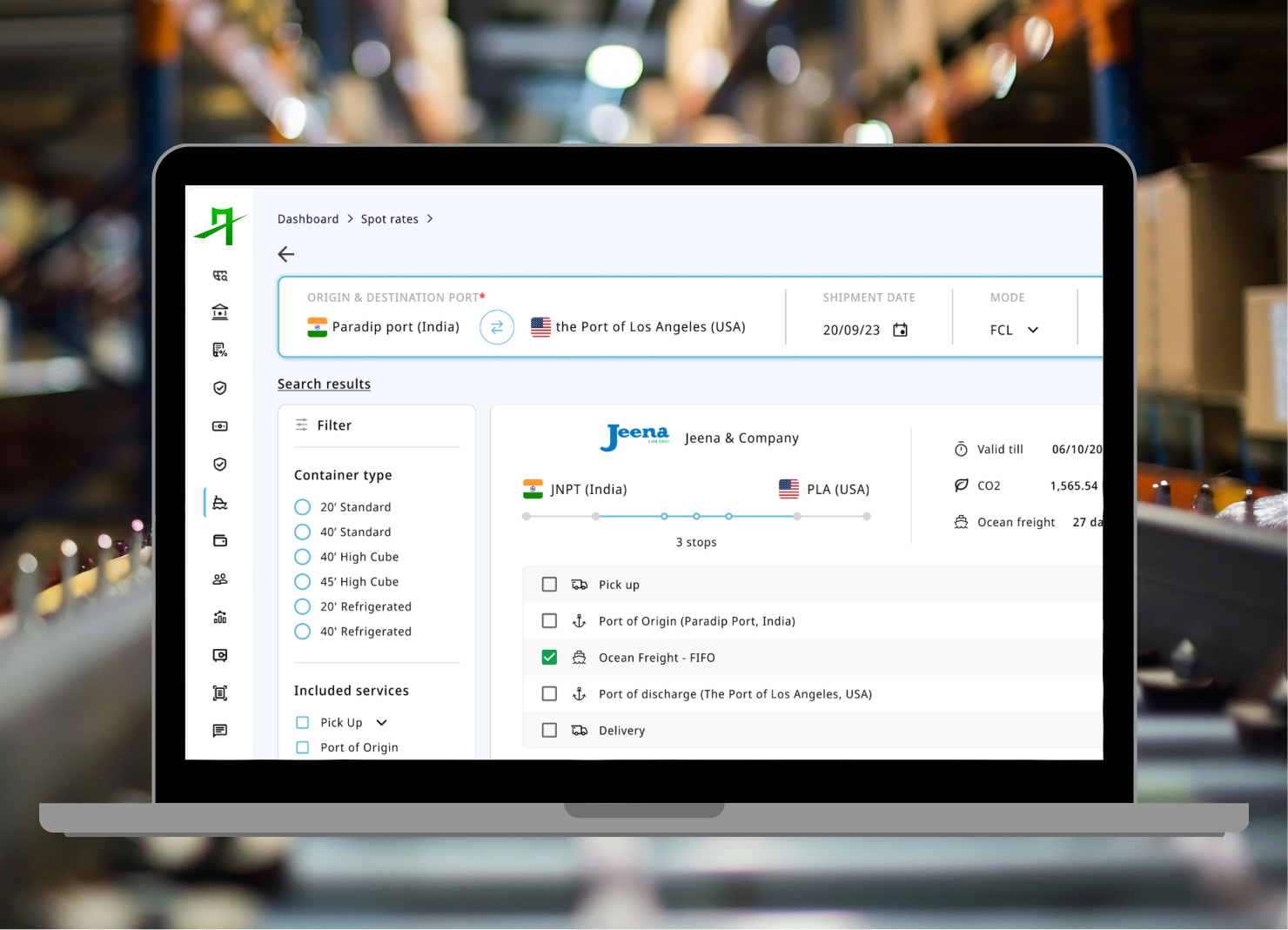Open the people users sidebar icon
Screen dimensions: 1288x930
click(x=220, y=579)
